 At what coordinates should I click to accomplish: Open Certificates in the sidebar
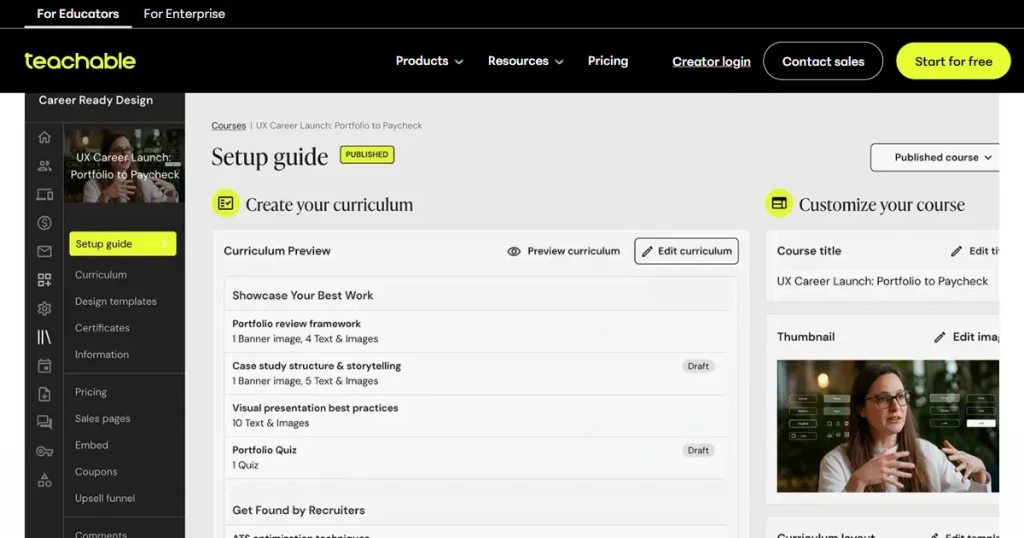(x=102, y=328)
